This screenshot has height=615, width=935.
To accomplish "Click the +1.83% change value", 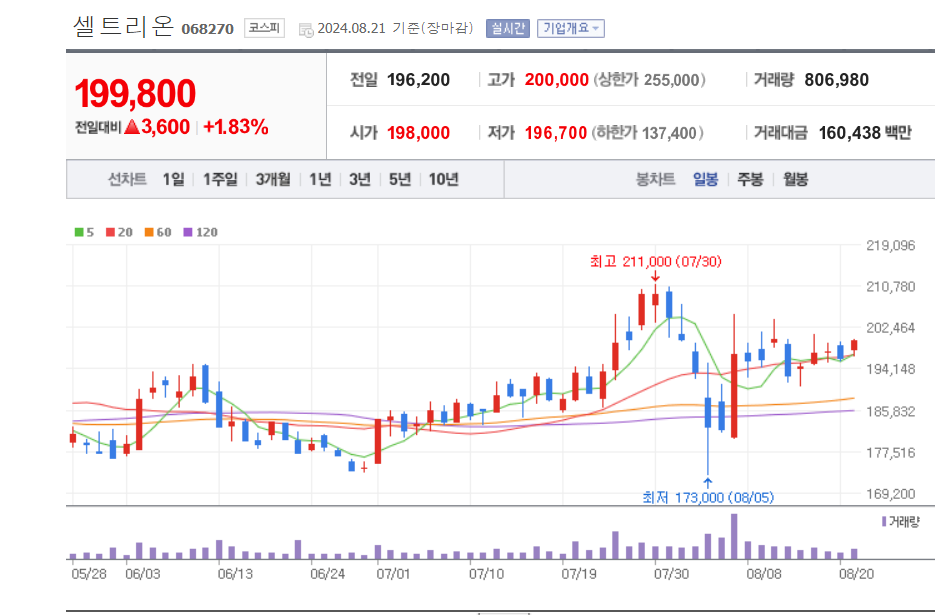I will click(x=236, y=126).
